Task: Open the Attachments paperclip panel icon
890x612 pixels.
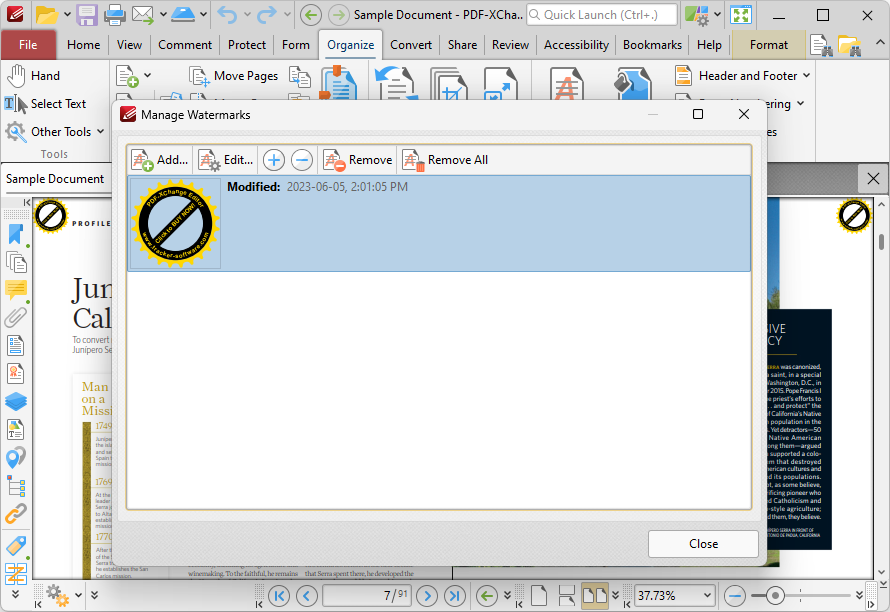Action: click(x=16, y=318)
